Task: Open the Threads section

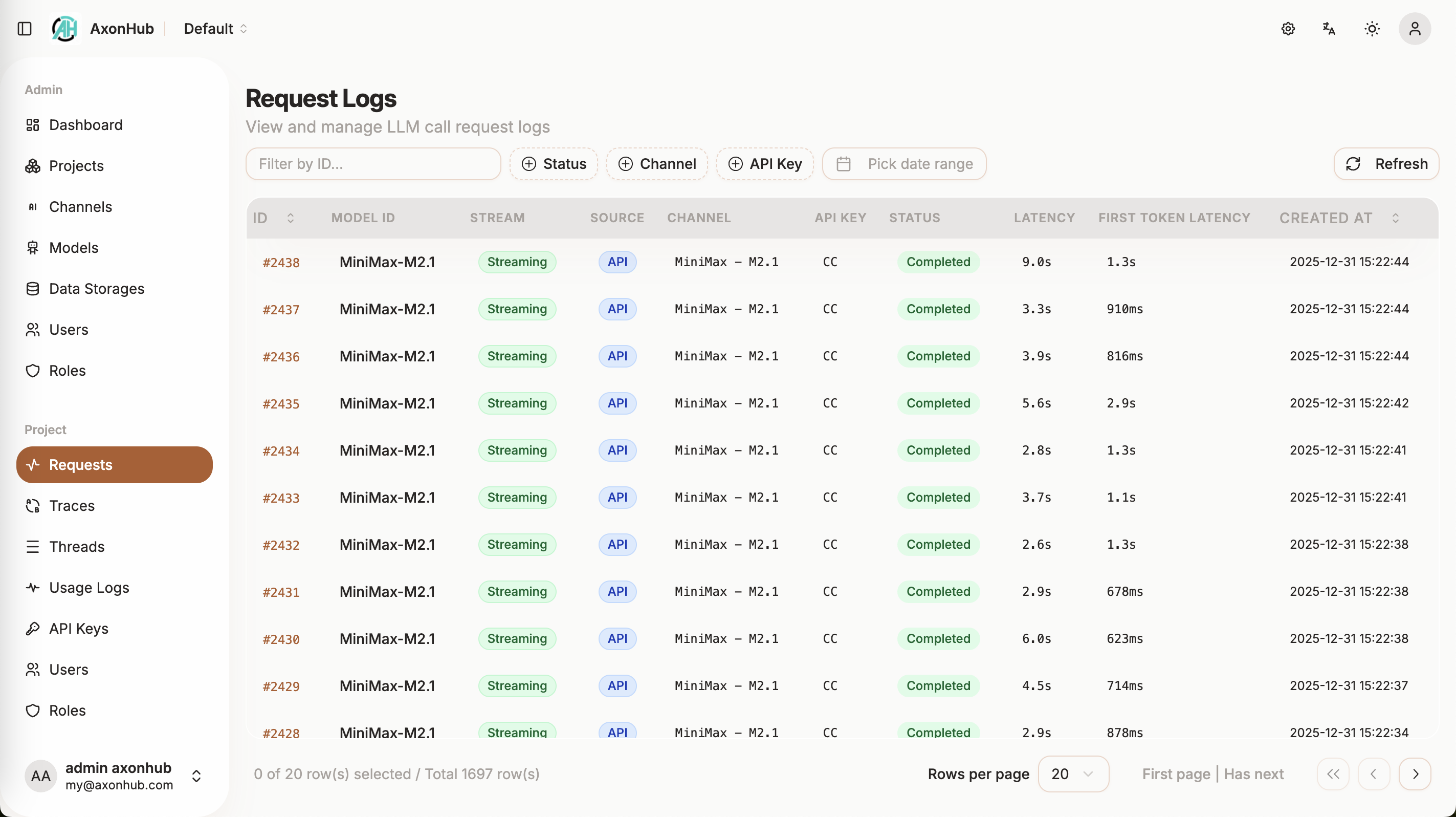Action: point(77,547)
